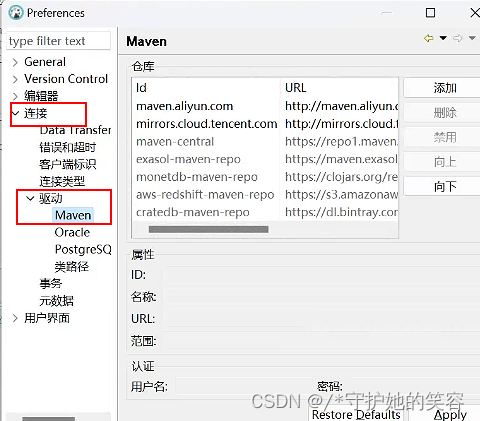Image resolution: width=480 pixels, height=421 pixels.
Task: Click the tree panel horizontal scrollbar
Action: pos(49,418)
